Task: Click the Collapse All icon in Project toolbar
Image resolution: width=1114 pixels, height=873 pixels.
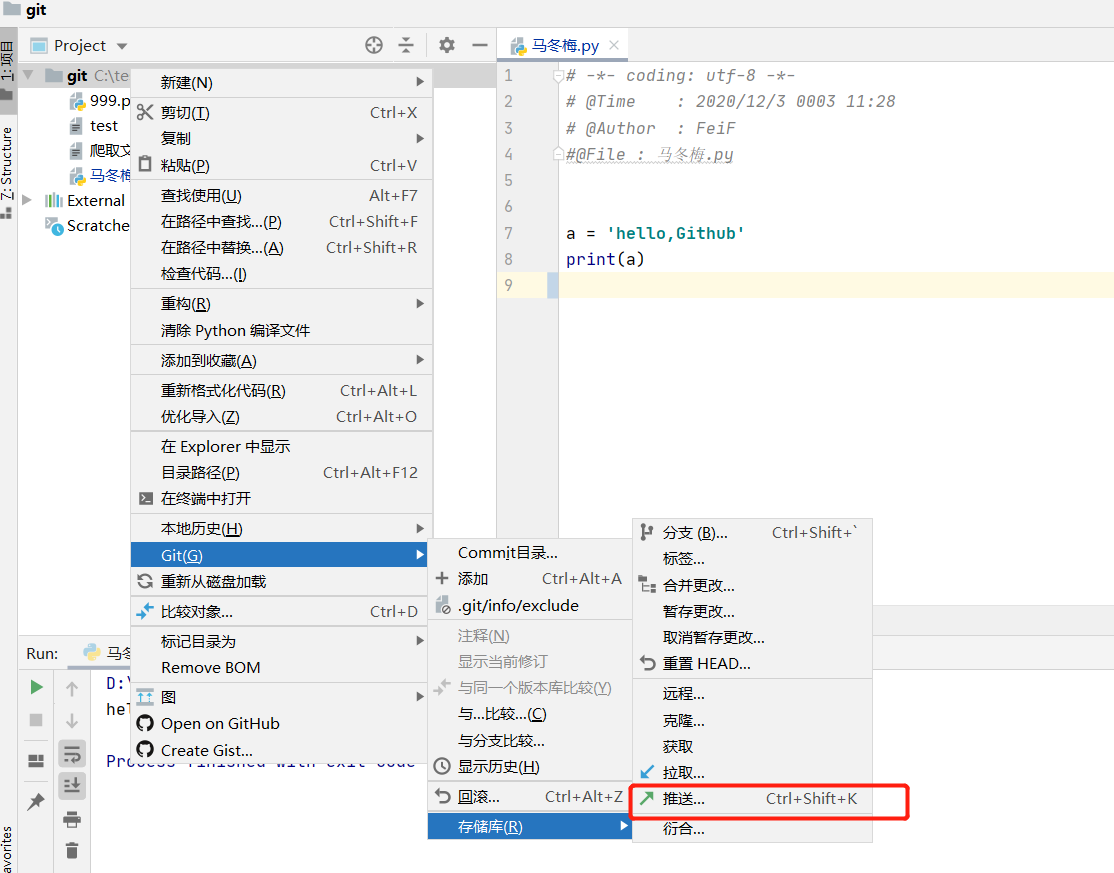Action: click(406, 45)
